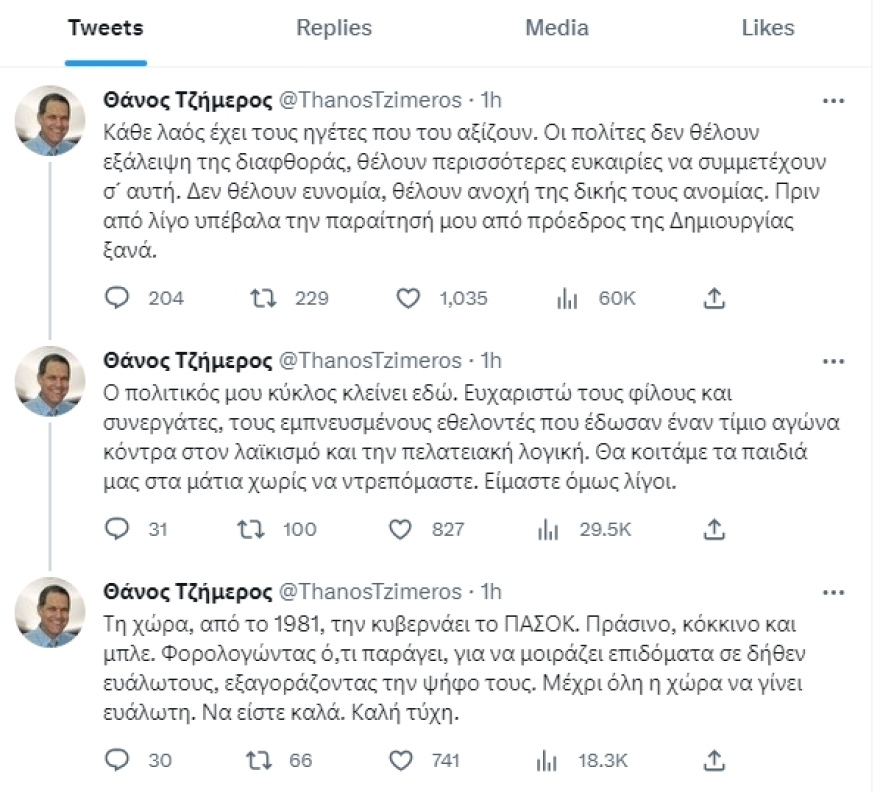880x792 pixels.
Task: Open the three-dot menu on the bottom tweet
Action: point(832,590)
